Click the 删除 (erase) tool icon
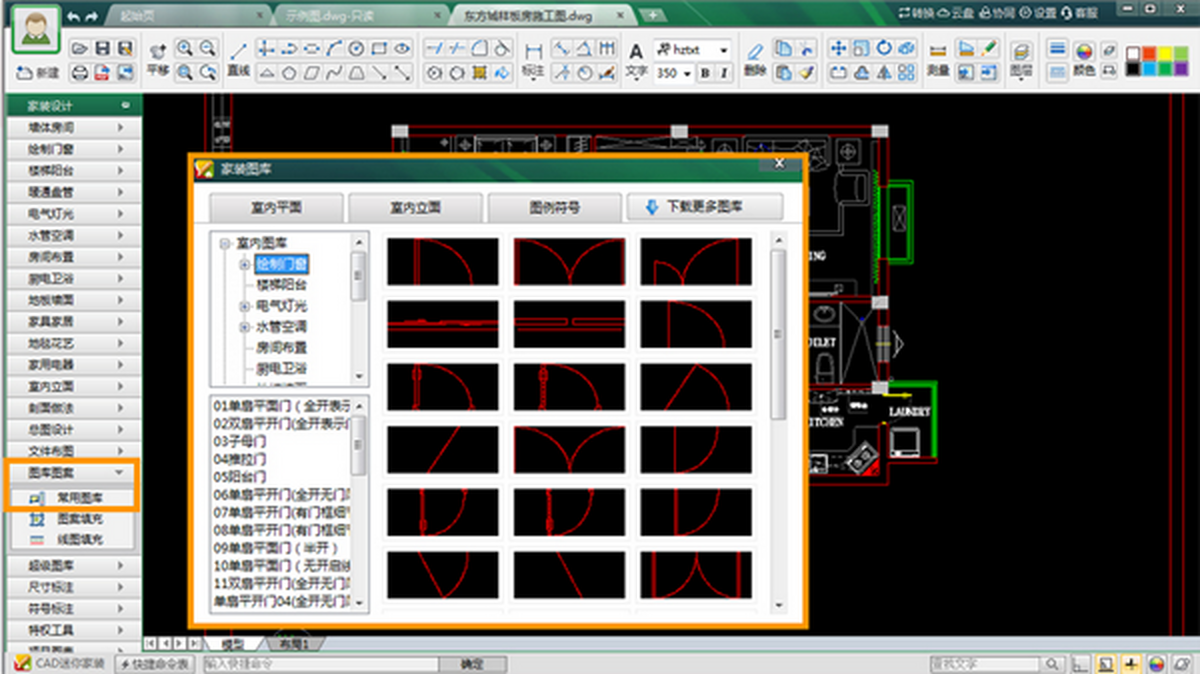 click(x=755, y=56)
